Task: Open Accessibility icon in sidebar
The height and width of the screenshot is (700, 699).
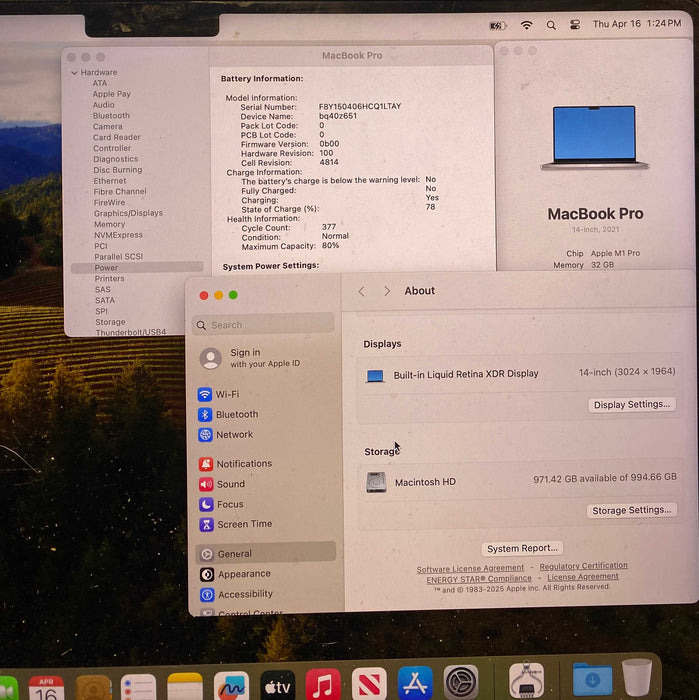Action: point(207,594)
